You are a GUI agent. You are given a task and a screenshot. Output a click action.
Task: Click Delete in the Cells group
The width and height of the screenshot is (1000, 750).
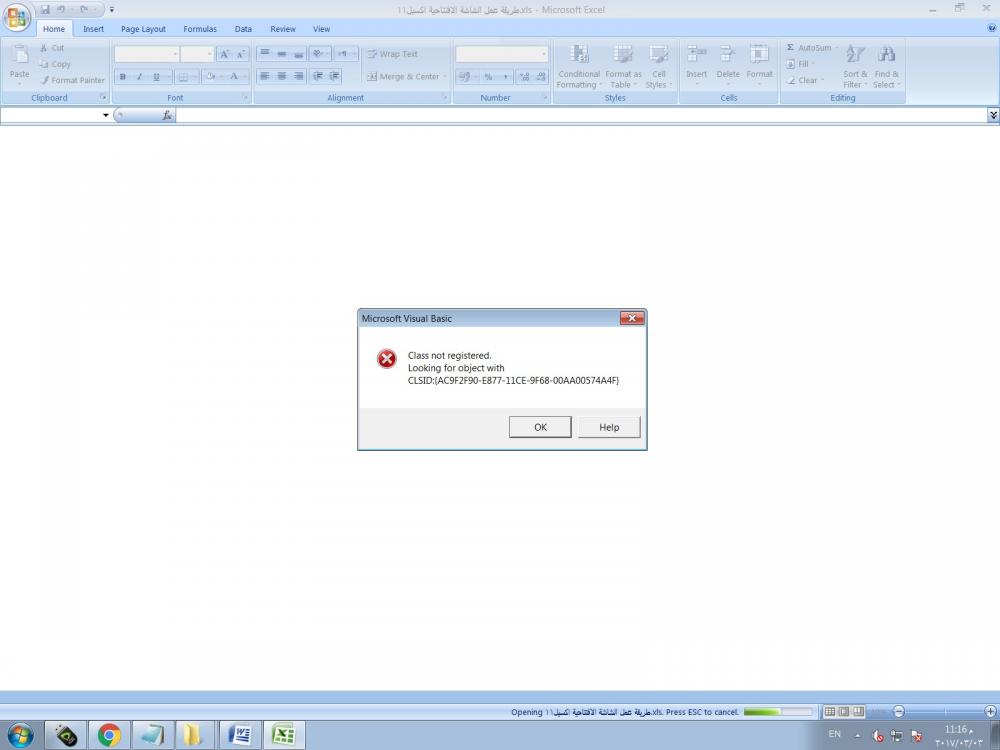(728, 66)
